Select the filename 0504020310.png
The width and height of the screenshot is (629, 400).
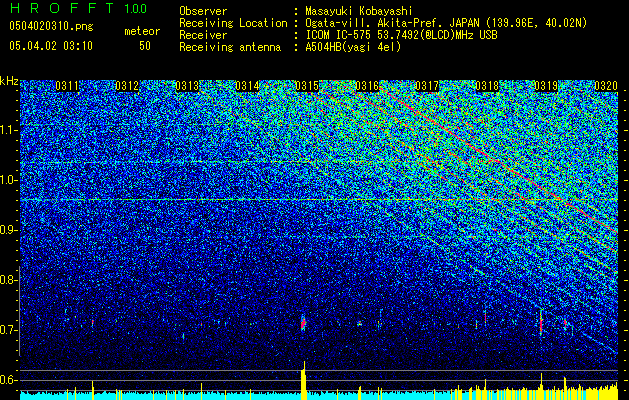(51, 26)
